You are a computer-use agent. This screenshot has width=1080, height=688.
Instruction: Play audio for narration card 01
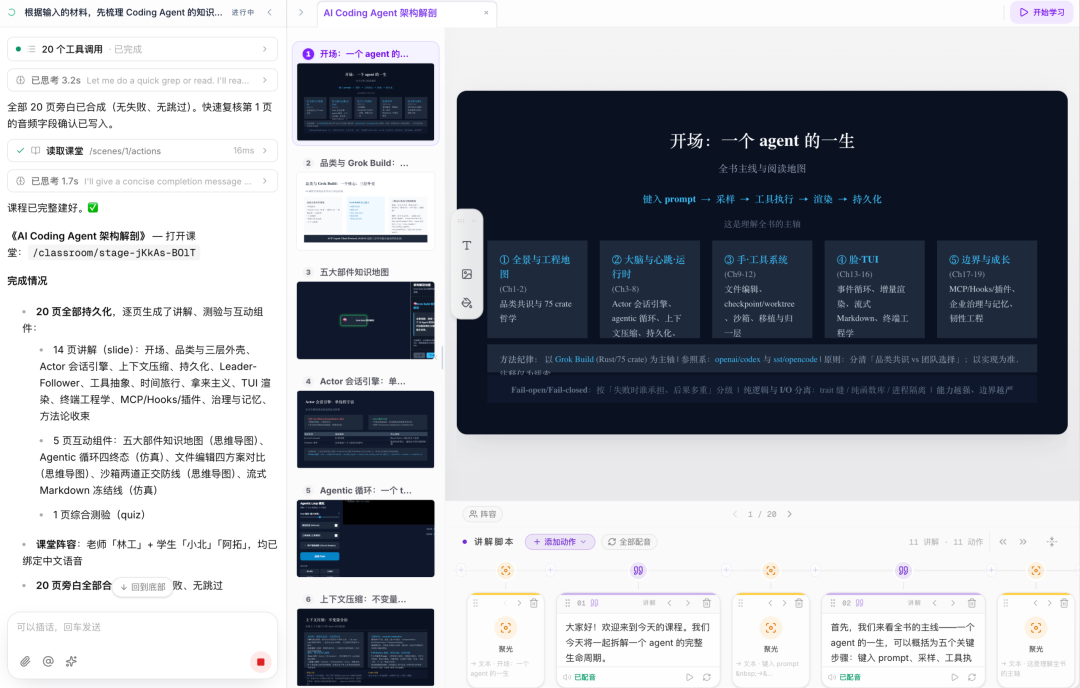point(689,677)
